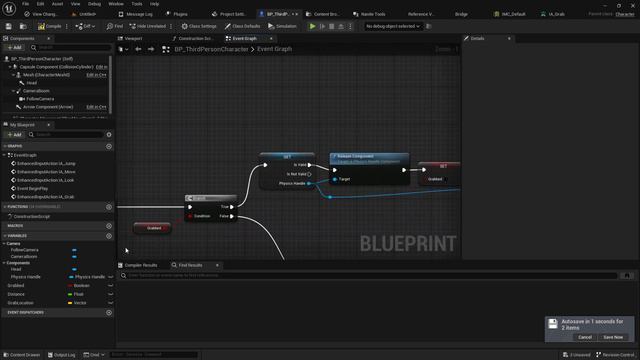Screen dimensions: 640x360
Task: Add a new macro with plus icon
Action: point(109,226)
